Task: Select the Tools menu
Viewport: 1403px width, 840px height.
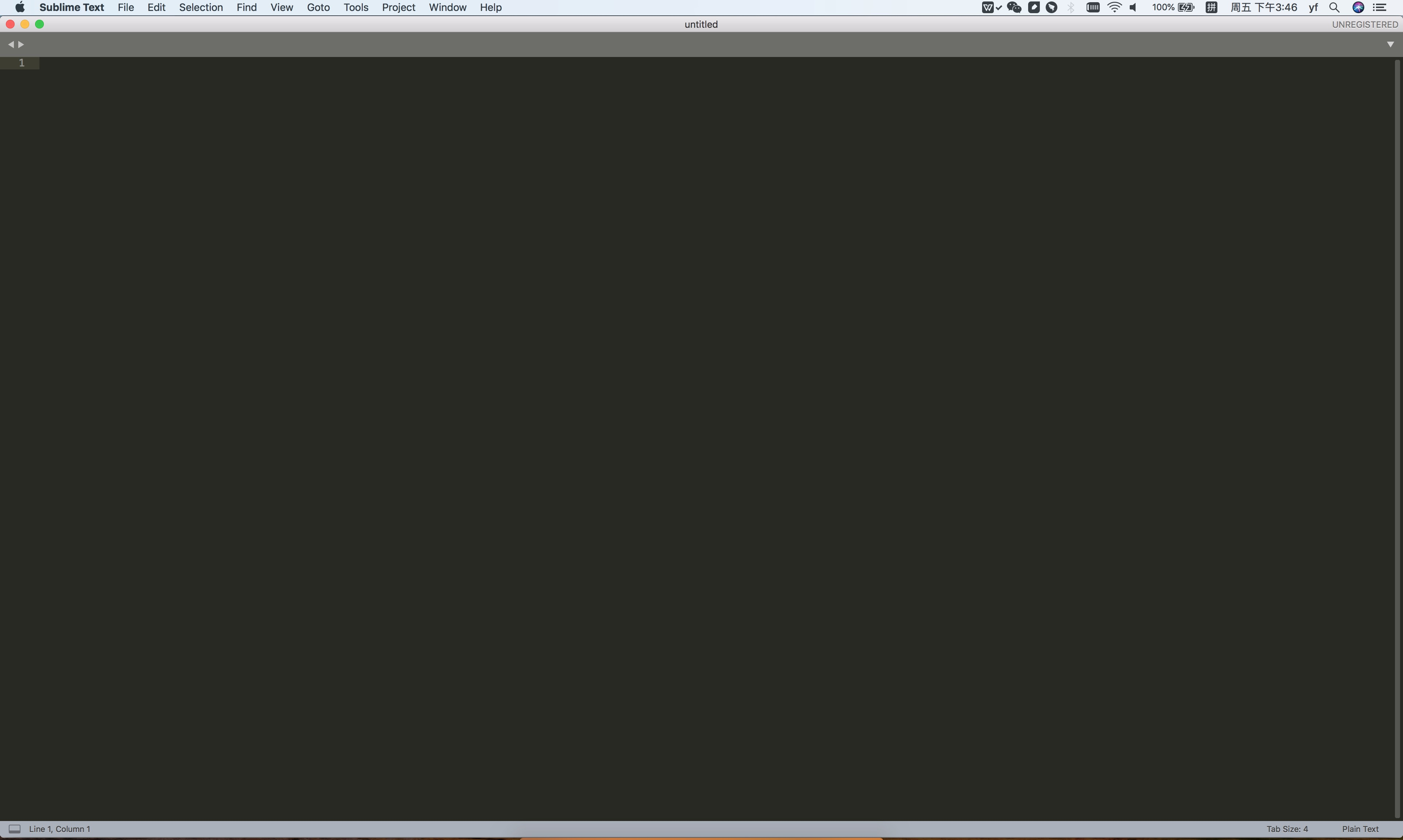Action: (x=355, y=8)
